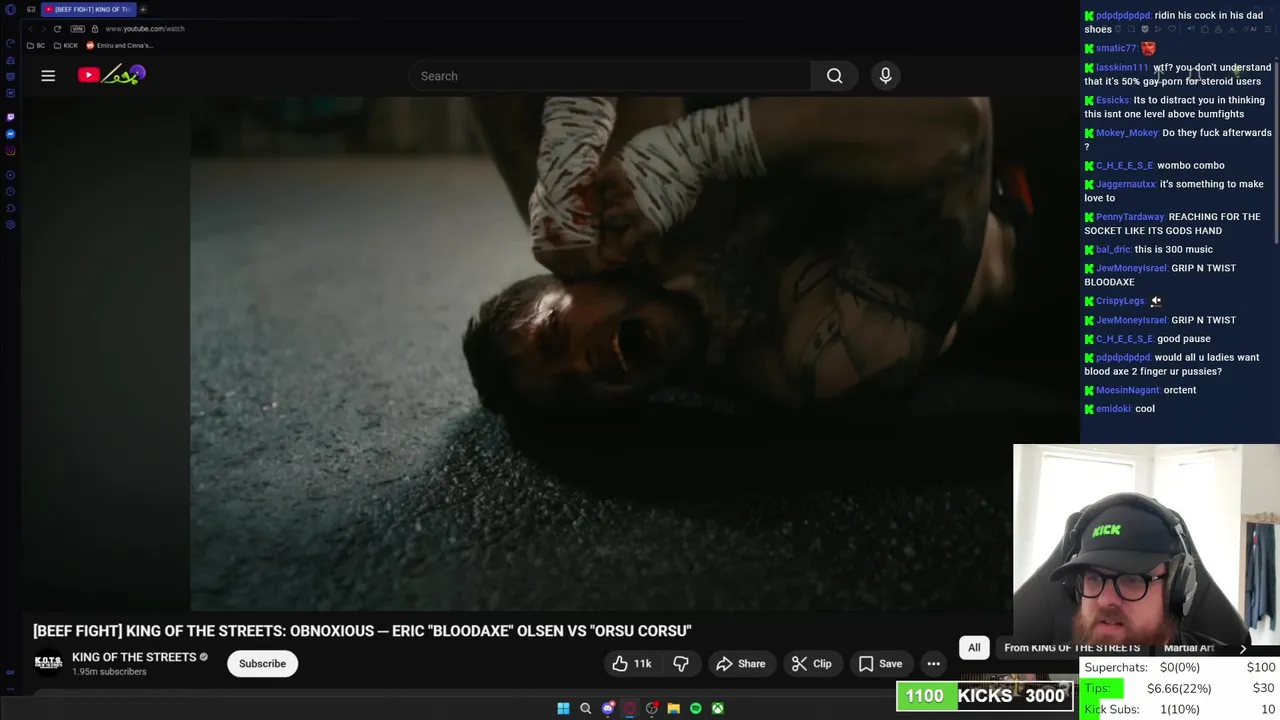Click the magnifier search button
The height and width of the screenshot is (720, 1280).
coord(834,76)
